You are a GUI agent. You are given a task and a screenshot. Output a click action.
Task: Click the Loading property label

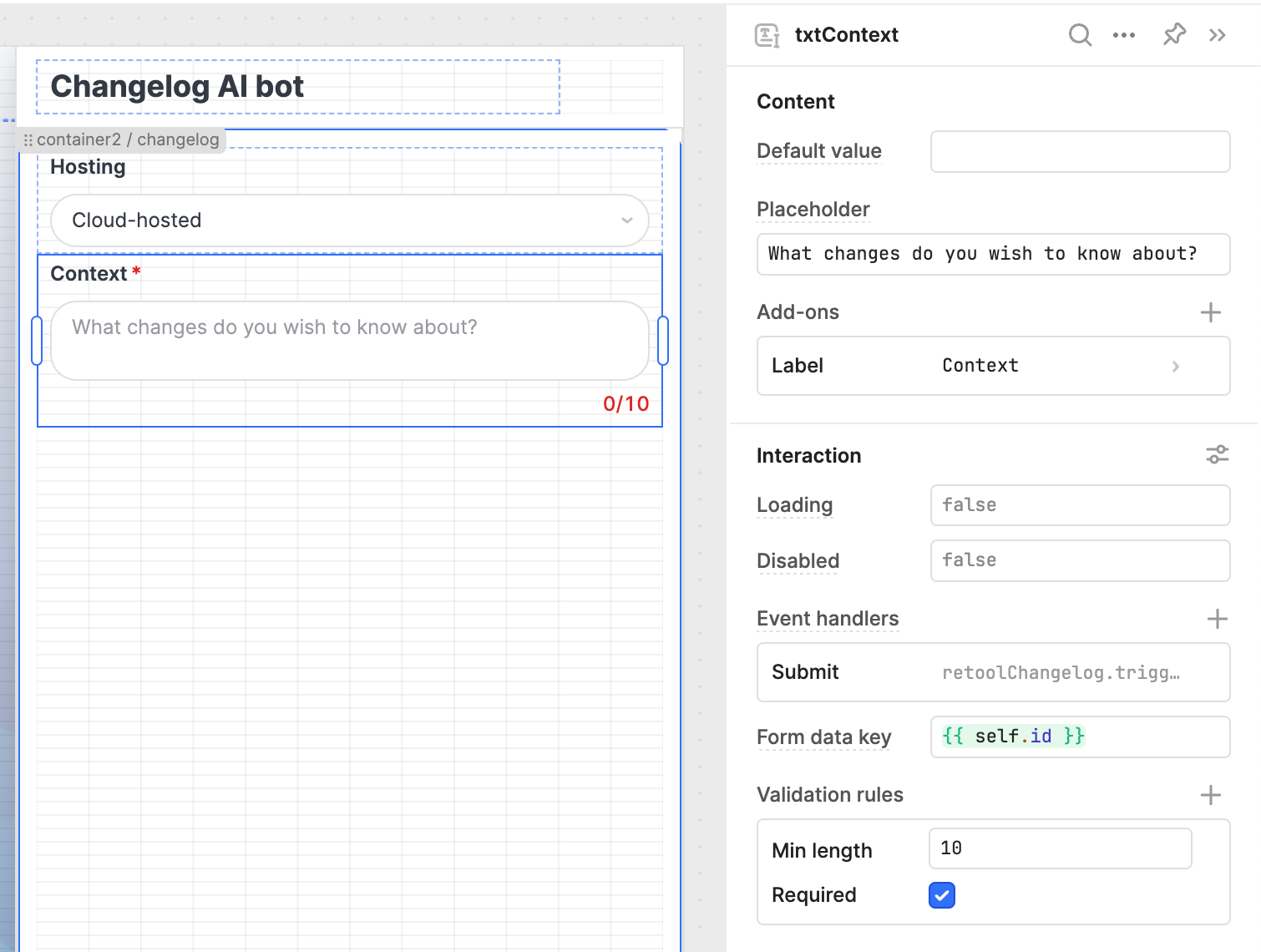794,505
